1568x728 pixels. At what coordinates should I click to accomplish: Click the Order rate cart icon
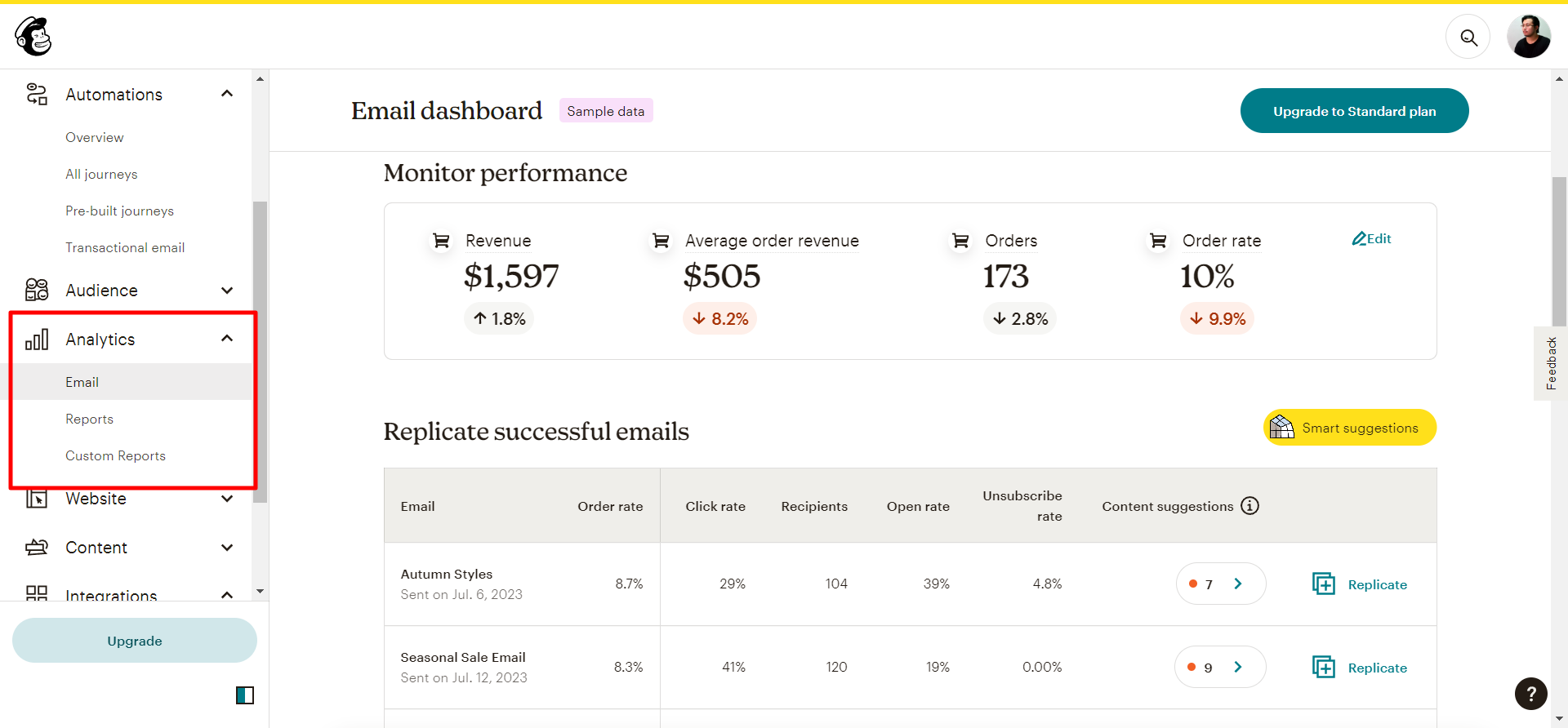pyautogui.click(x=1158, y=241)
